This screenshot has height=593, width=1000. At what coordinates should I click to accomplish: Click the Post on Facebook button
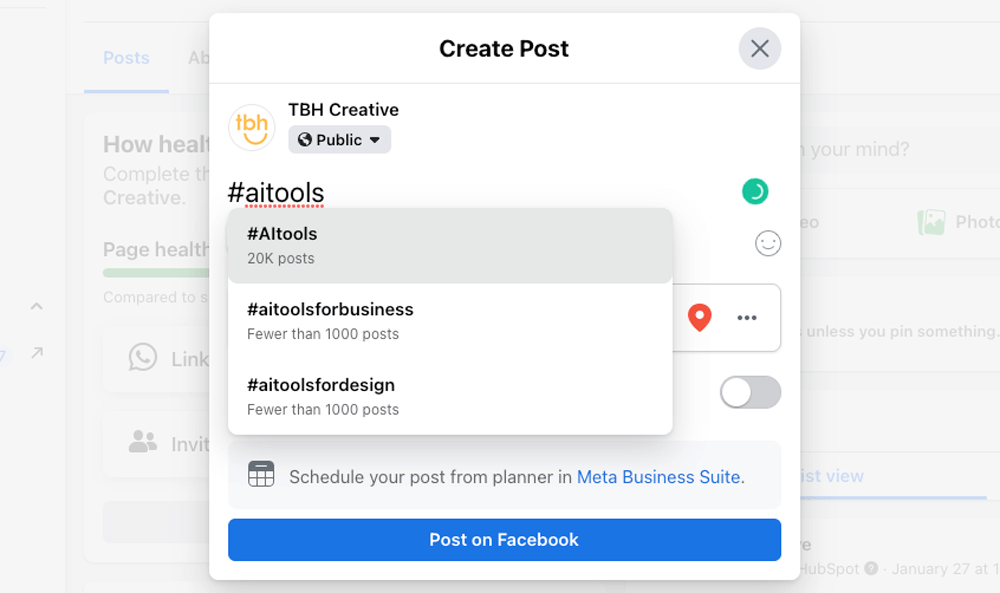point(504,539)
